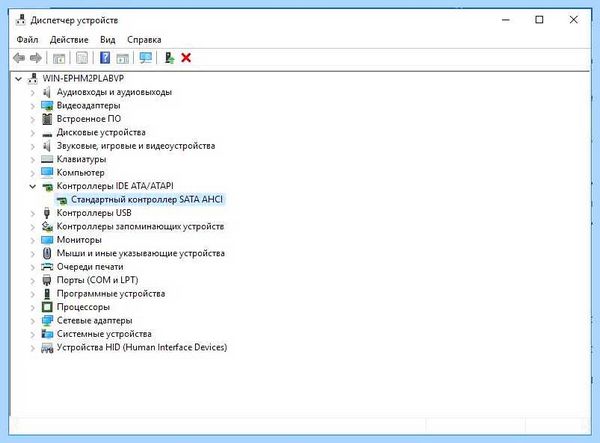Screen dimensions: 600x443
Task: Click the computer icon beside WIN-EPHM2PLABVP
Action: (33, 78)
